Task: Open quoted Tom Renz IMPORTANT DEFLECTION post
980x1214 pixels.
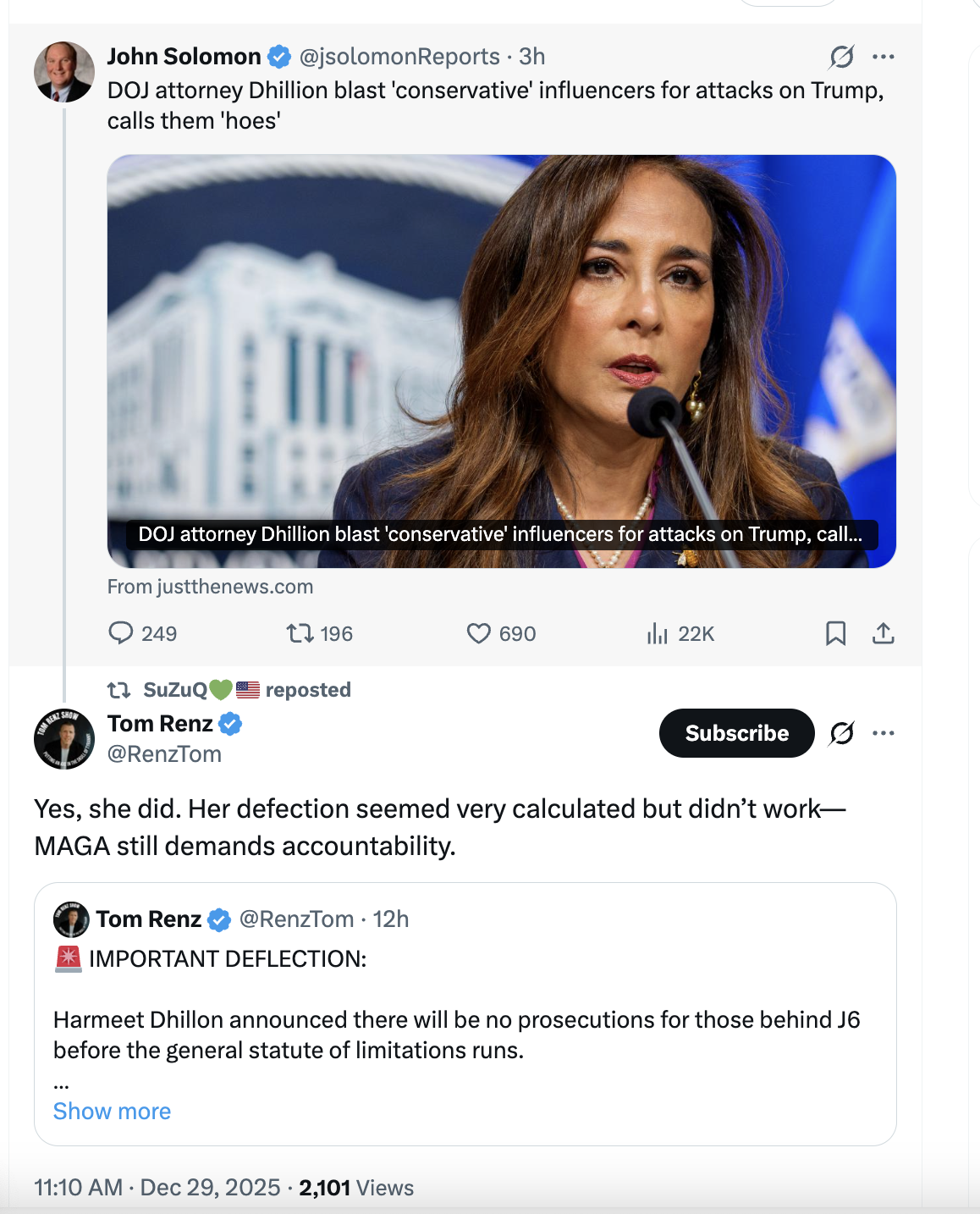Action: [x=465, y=1014]
